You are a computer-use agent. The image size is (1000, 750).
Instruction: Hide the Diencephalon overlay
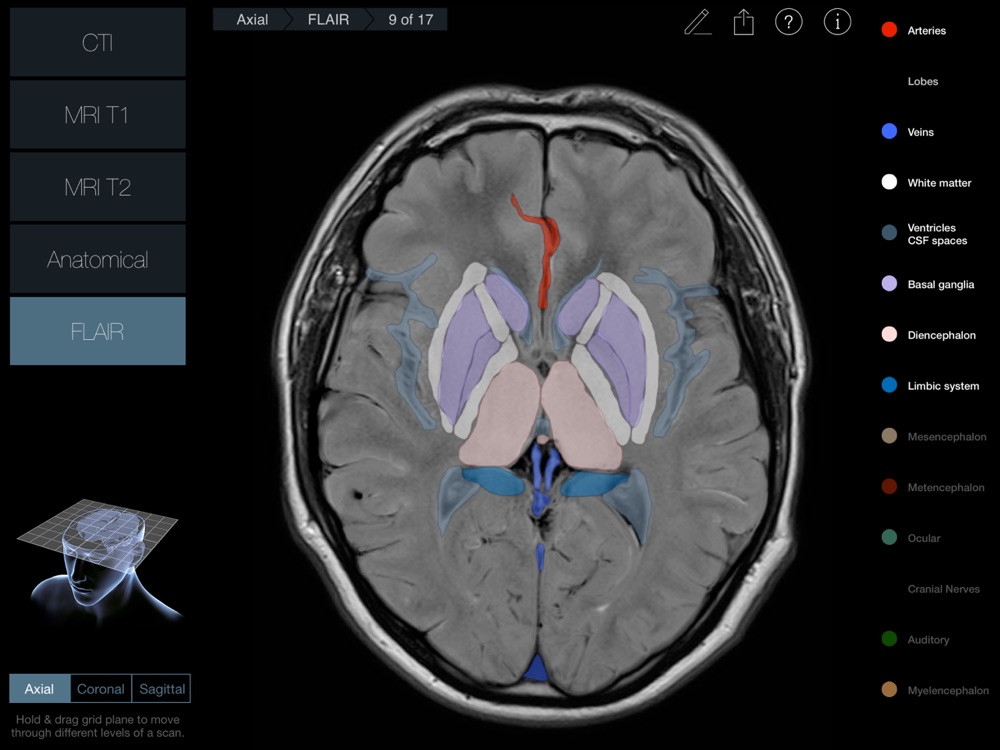click(x=888, y=335)
